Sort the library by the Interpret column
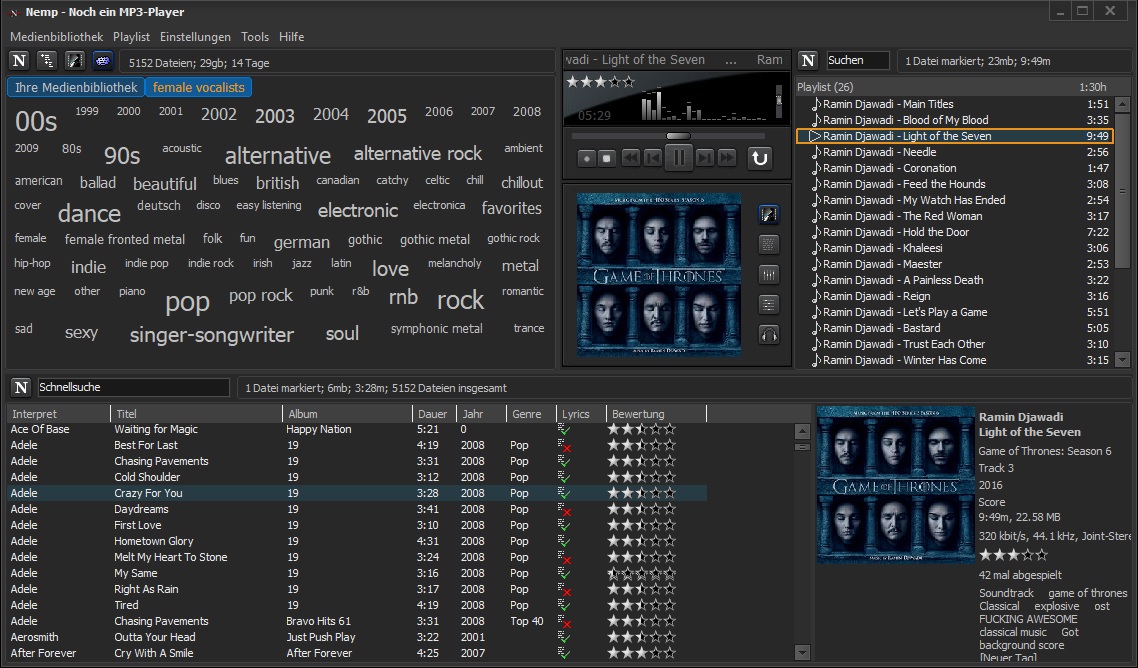This screenshot has width=1138, height=668. 59,414
